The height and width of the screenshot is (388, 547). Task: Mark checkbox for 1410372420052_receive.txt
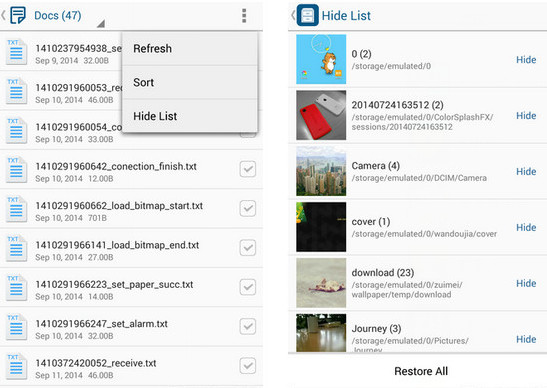click(x=248, y=366)
